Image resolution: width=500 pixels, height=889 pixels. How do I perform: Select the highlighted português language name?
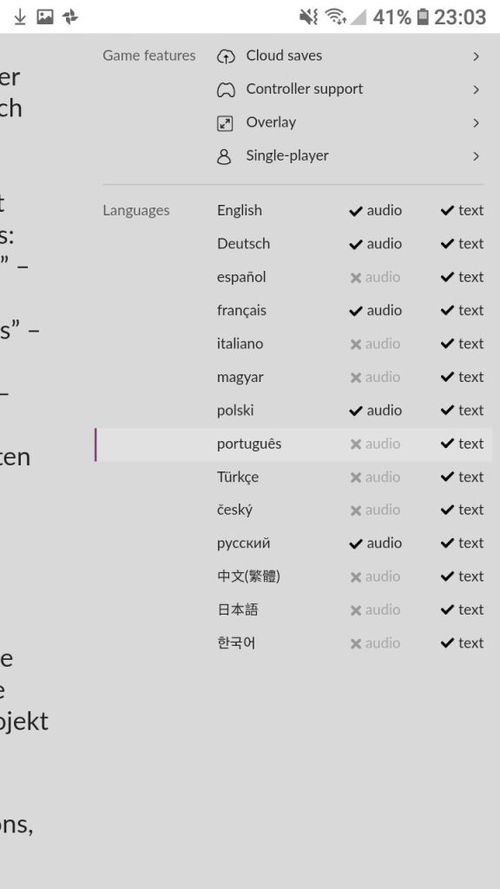click(249, 444)
